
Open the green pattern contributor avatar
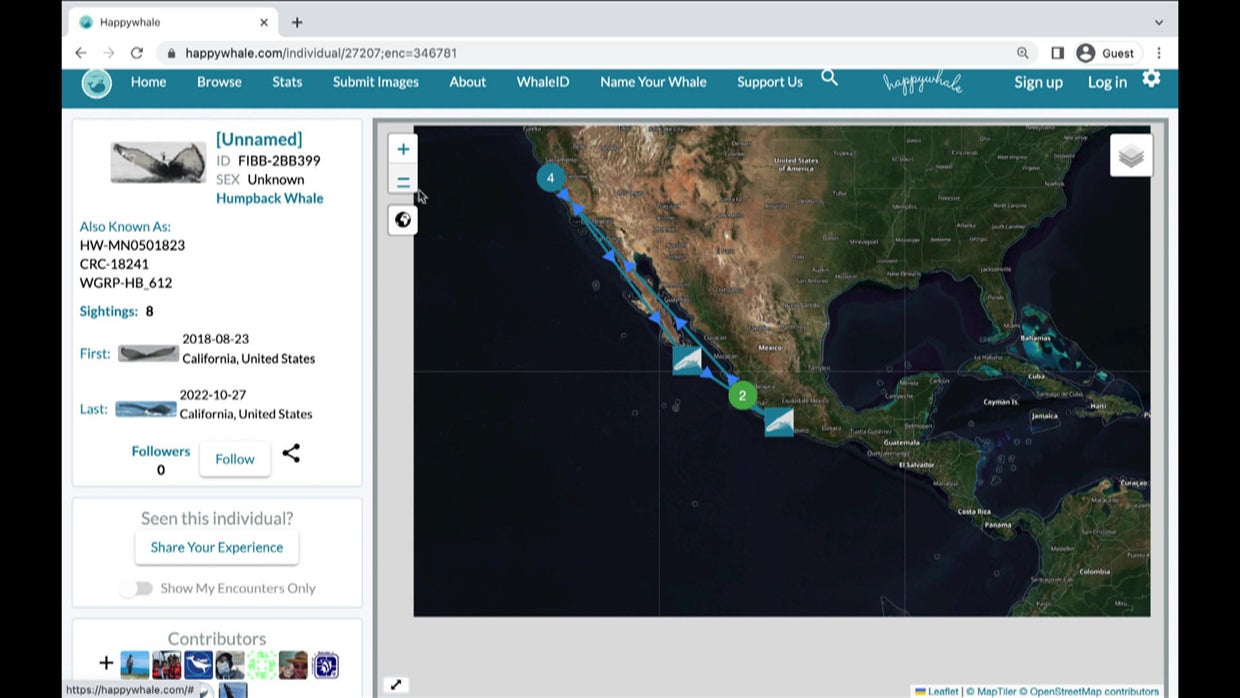pyautogui.click(x=262, y=665)
